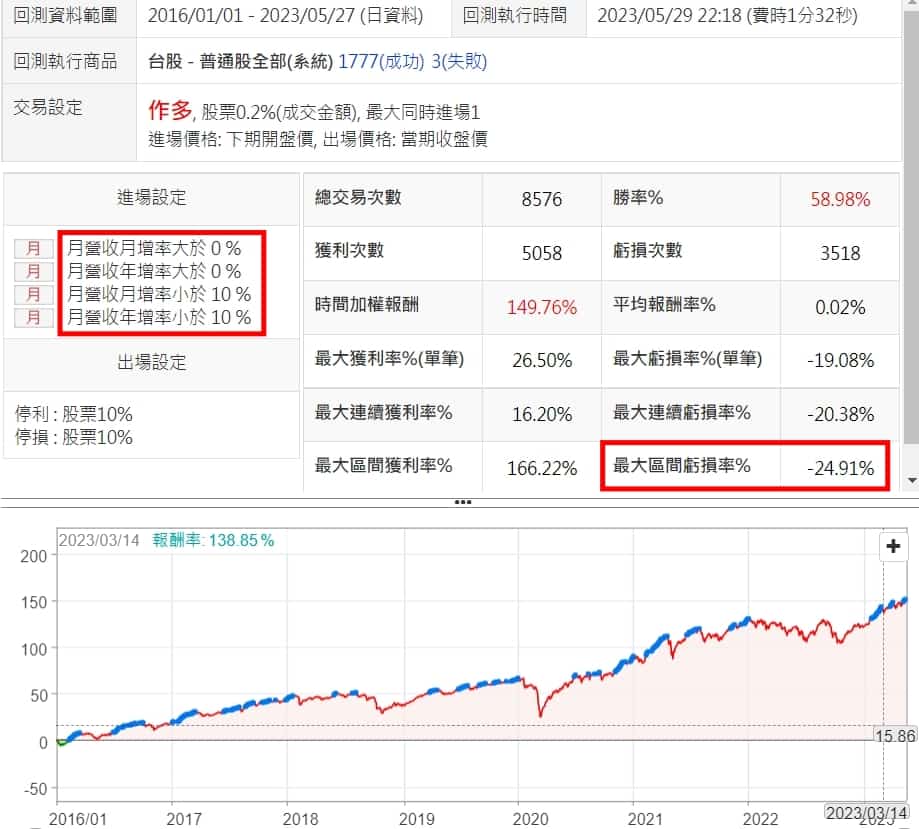Click the 2023/03/14 date marker on the x-axis
919x829 pixels.
[x=868, y=811]
